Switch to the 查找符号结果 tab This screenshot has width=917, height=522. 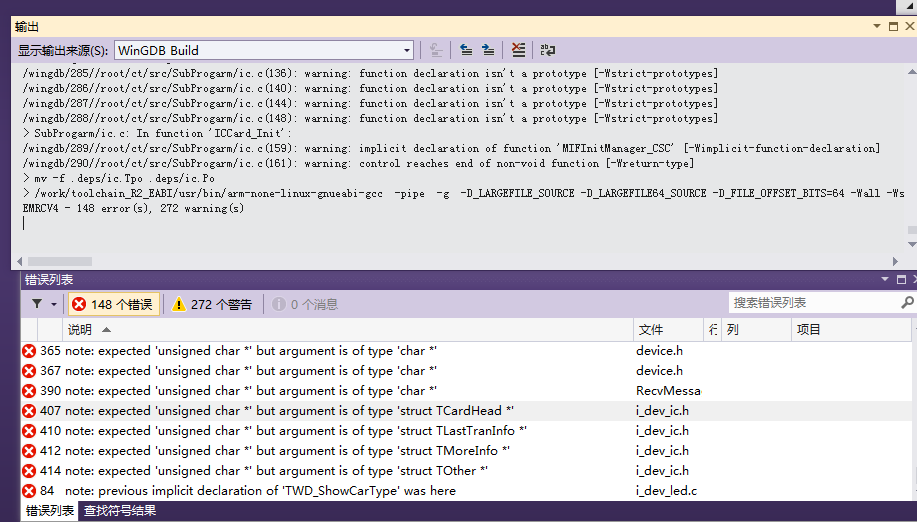pyautogui.click(x=120, y=511)
